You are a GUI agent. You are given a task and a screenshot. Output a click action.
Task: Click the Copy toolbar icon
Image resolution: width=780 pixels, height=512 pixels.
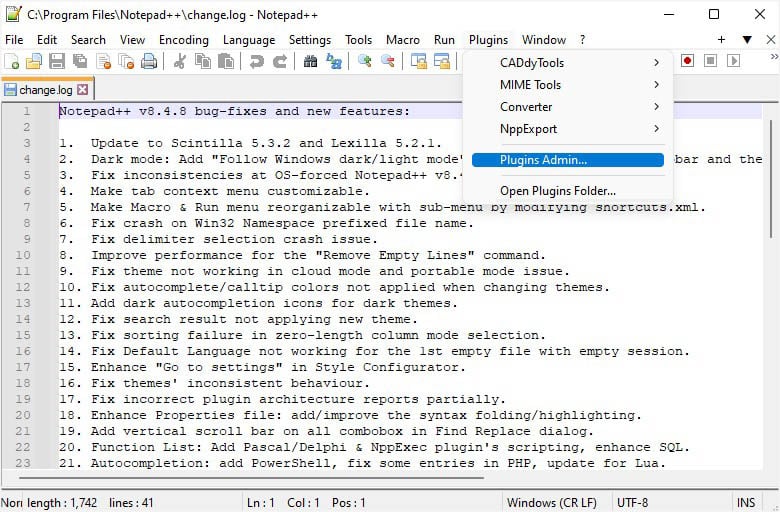202,62
